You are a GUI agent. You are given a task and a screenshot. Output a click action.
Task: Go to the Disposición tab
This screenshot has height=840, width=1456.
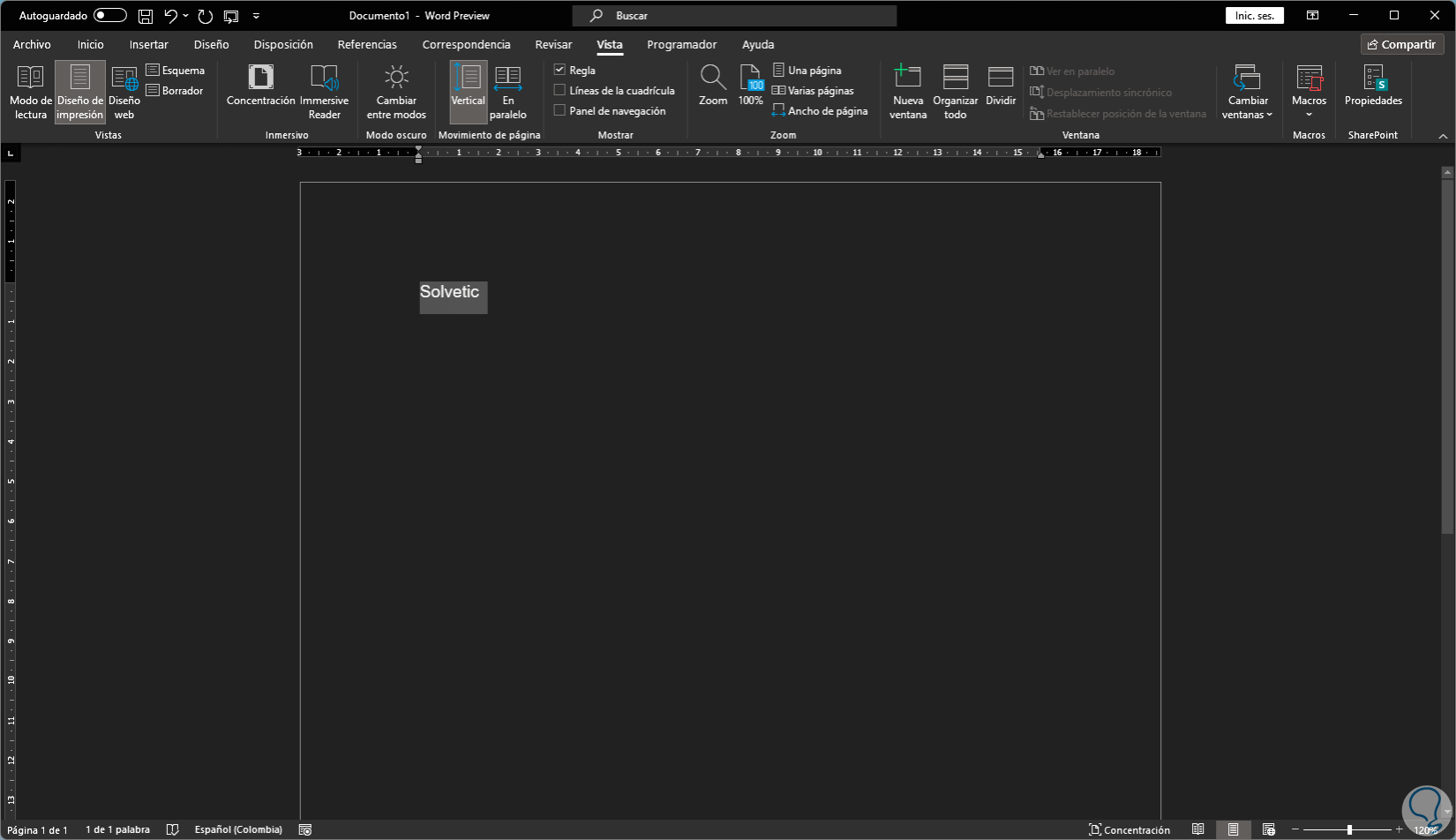tap(283, 44)
